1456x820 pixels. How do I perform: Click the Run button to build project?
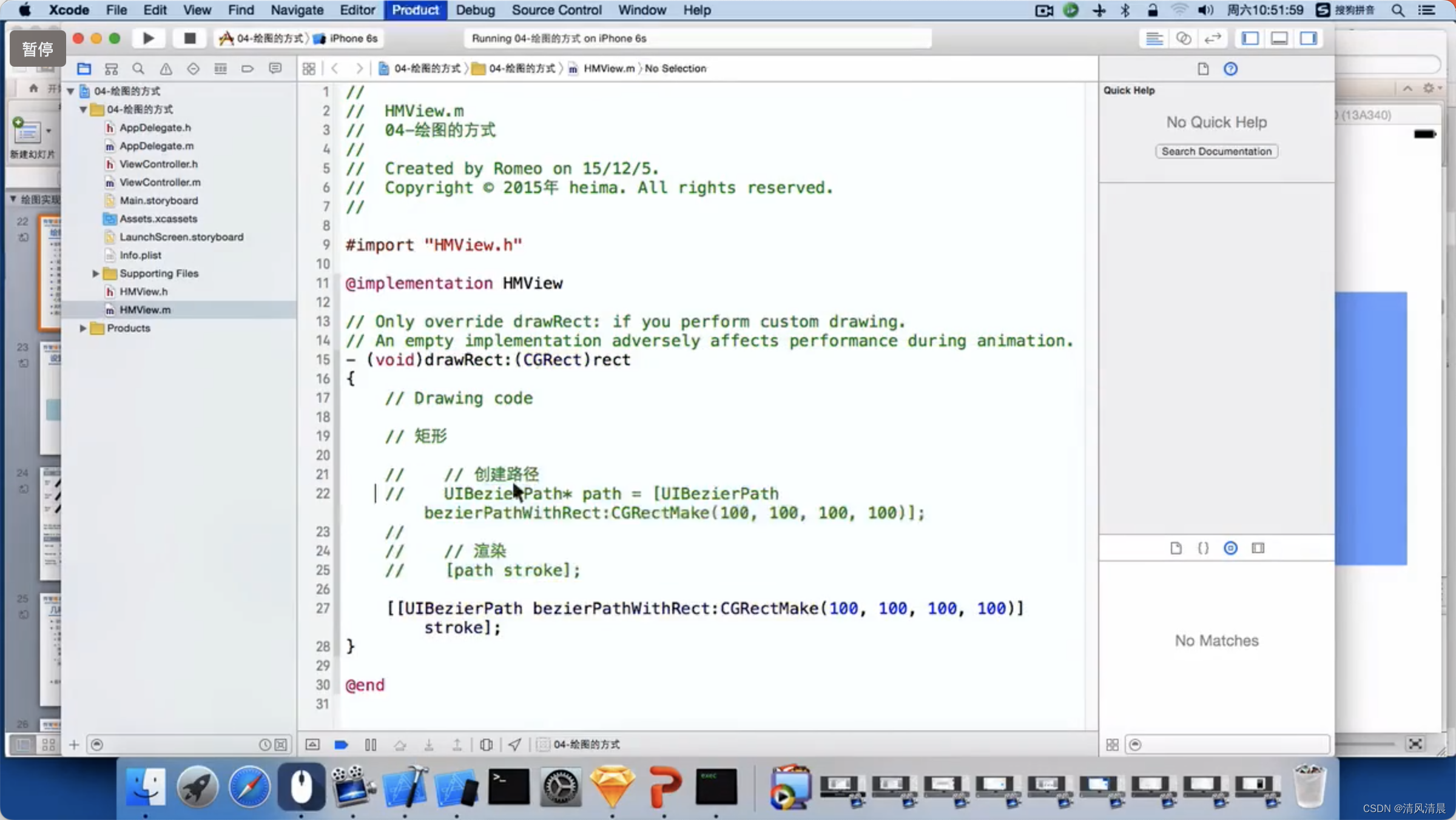click(x=147, y=38)
